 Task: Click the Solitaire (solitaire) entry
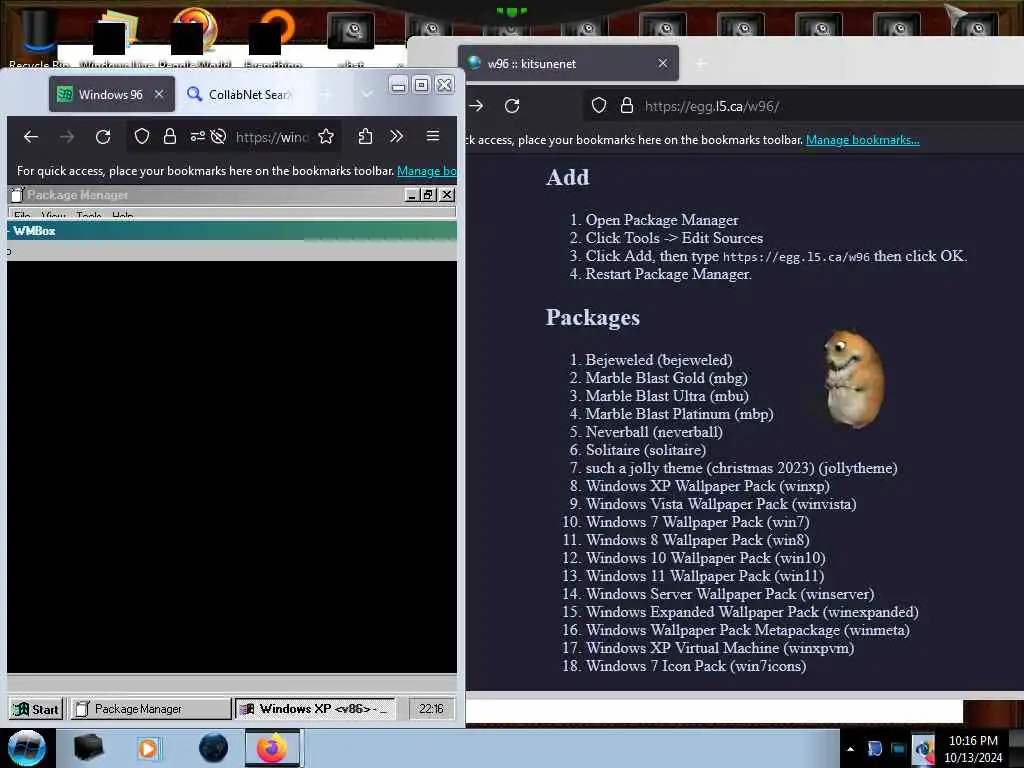click(645, 450)
